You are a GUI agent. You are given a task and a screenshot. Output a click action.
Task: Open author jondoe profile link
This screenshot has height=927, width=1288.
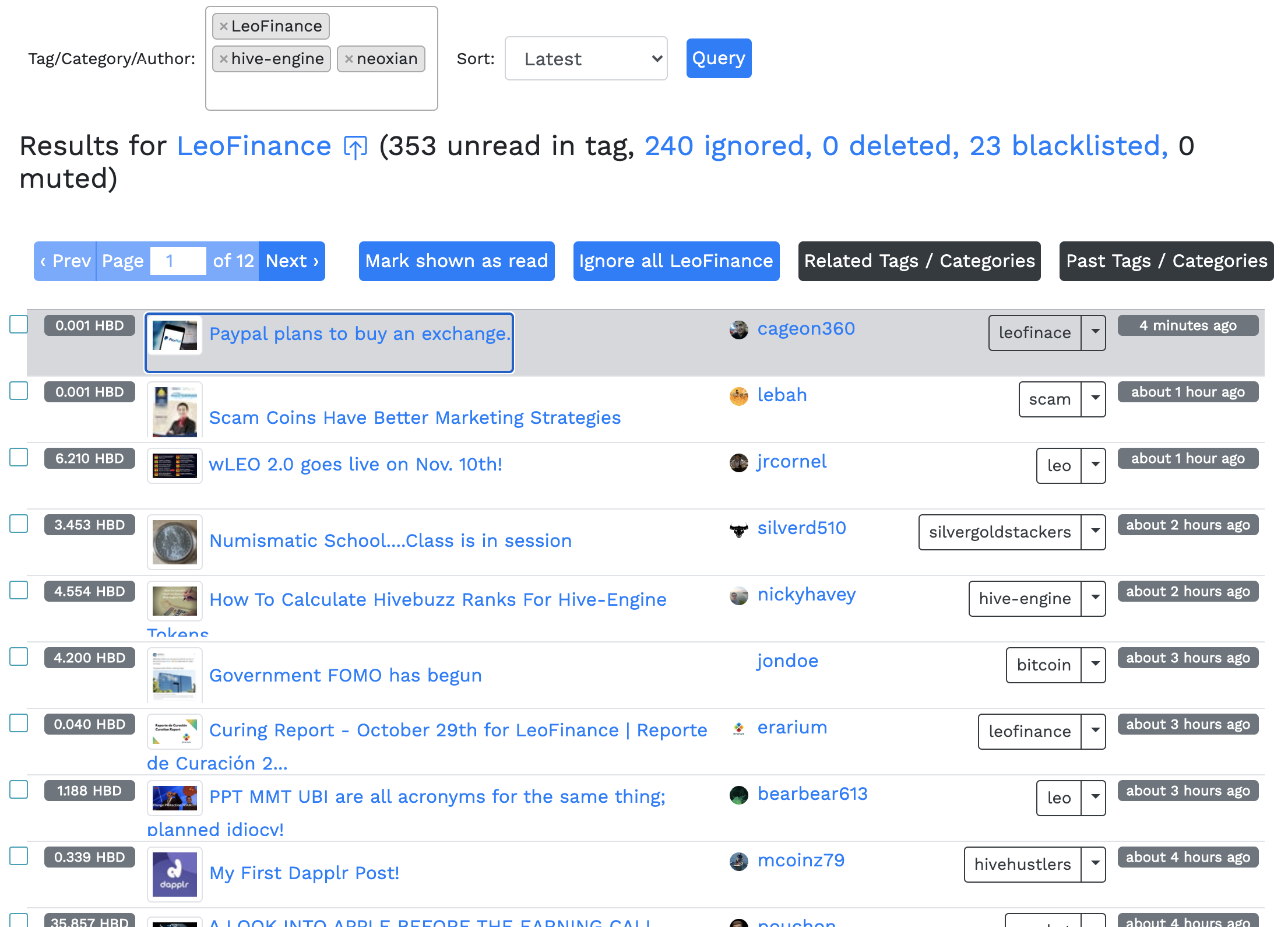click(x=788, y=661)
